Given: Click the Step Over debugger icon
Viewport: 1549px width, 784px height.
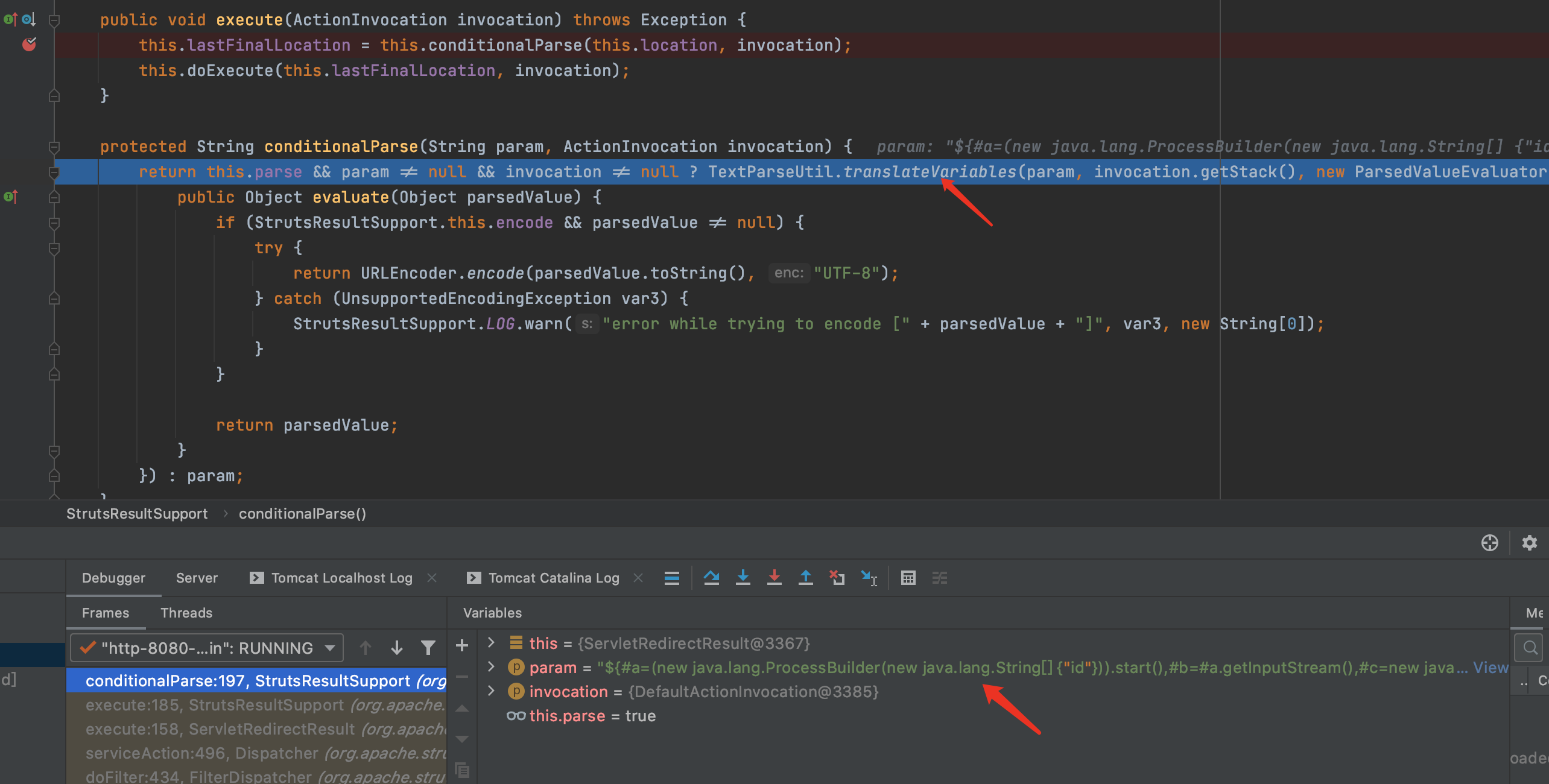Looking at the screenshot, I should (711, 578).
